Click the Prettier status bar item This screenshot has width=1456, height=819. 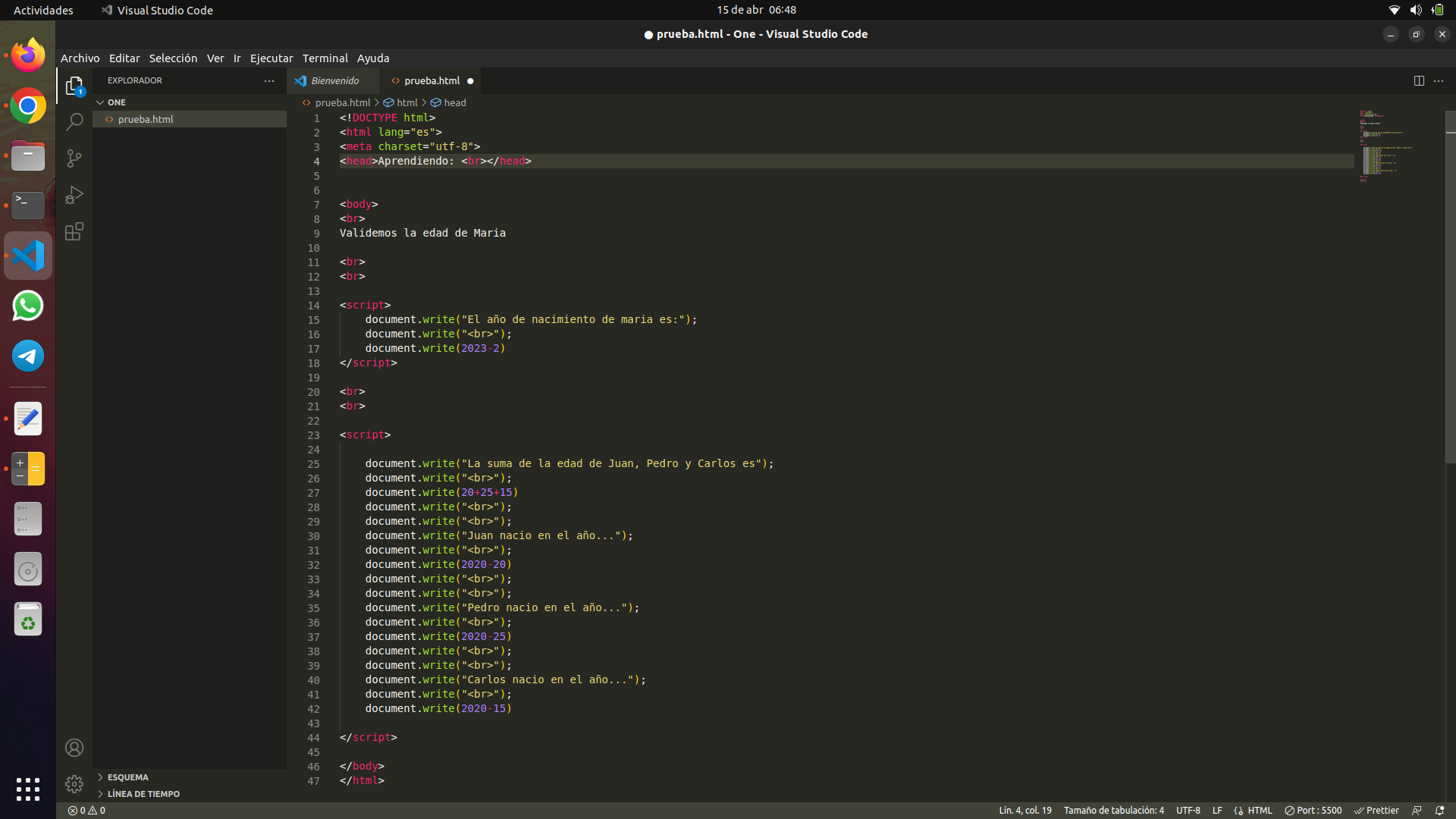point(1376,811)
